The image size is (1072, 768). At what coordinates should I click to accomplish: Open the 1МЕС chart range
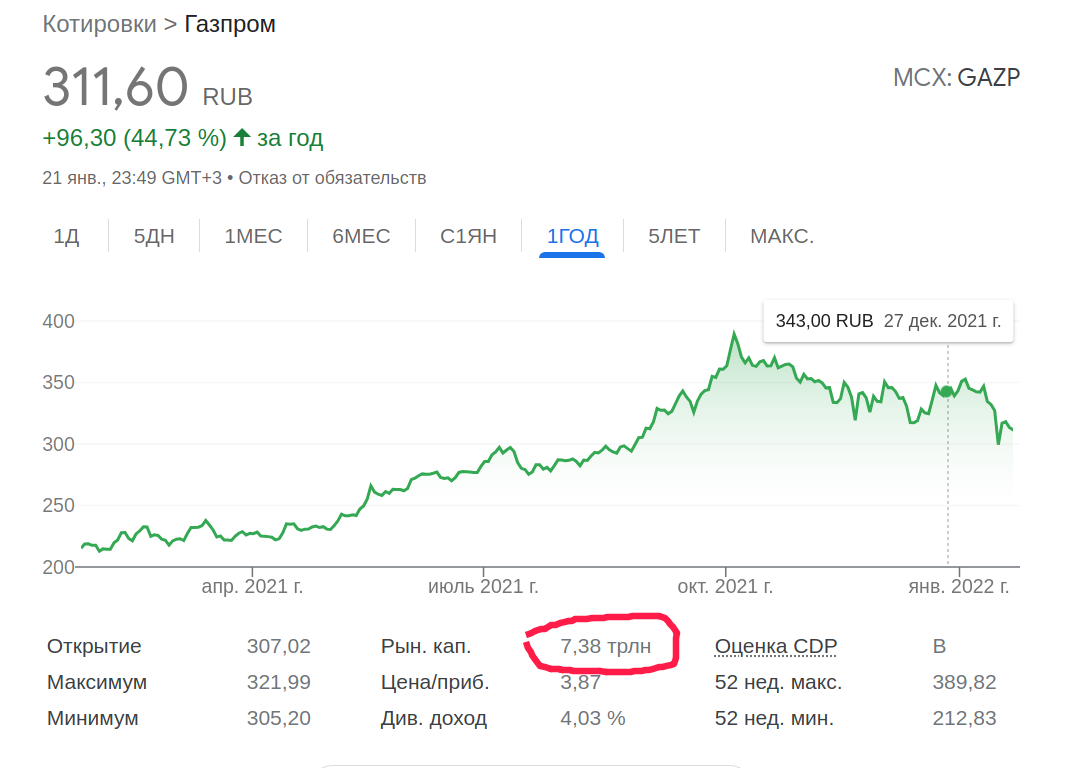click(253, 236)
